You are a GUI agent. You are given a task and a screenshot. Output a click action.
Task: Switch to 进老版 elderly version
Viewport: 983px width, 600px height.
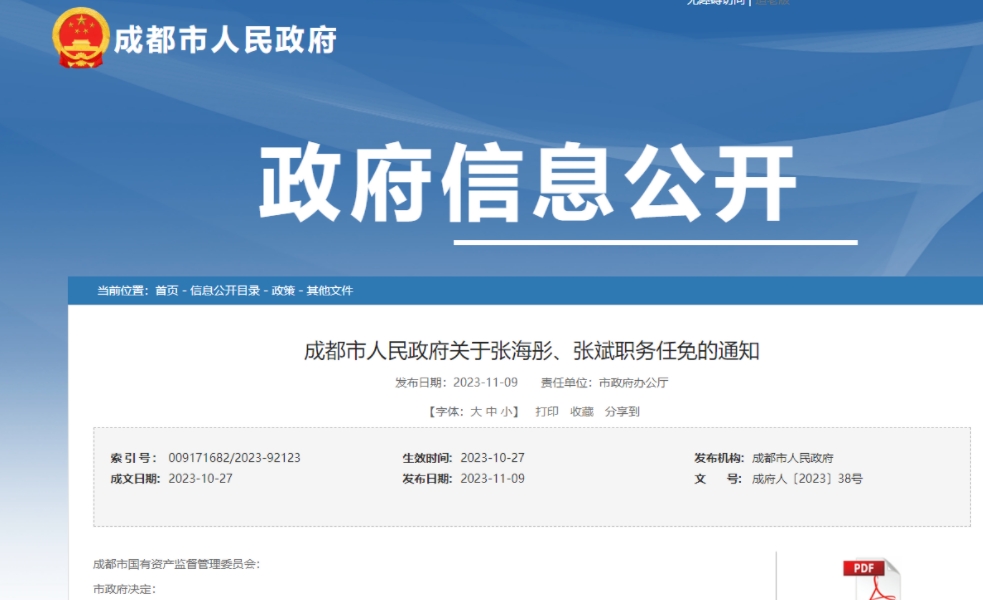coord(773,3)
